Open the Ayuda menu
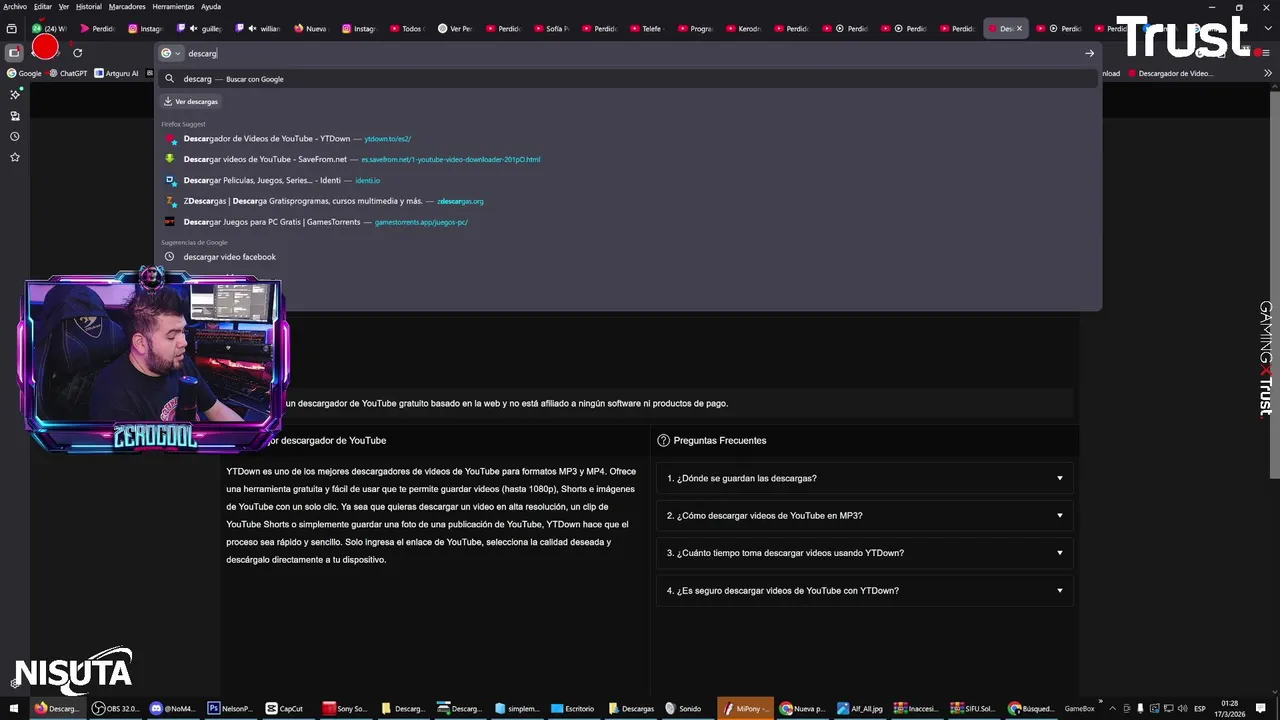The image size is (1280, 720). (211, 6)
